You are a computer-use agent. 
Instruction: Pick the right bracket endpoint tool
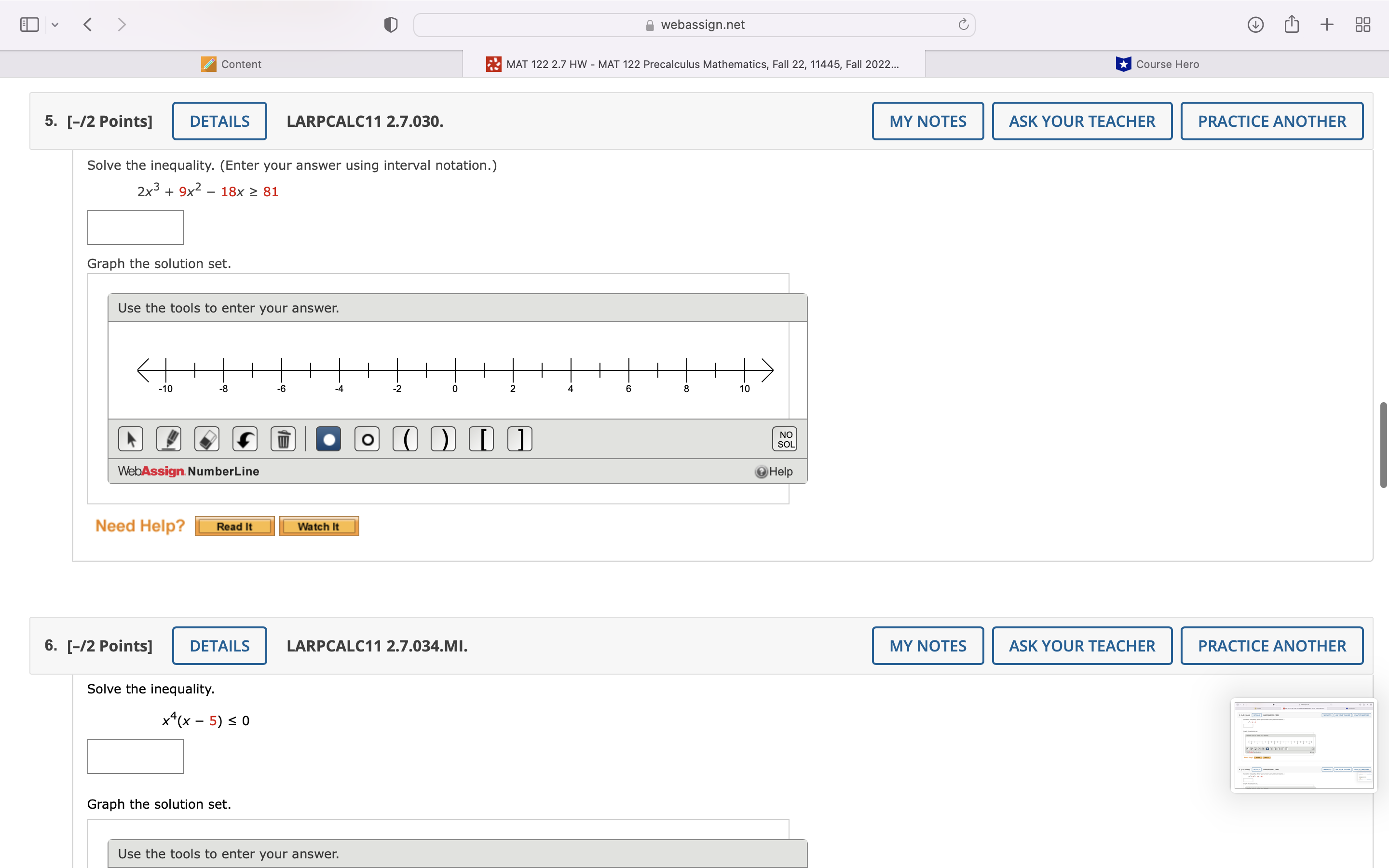[520, 439]
